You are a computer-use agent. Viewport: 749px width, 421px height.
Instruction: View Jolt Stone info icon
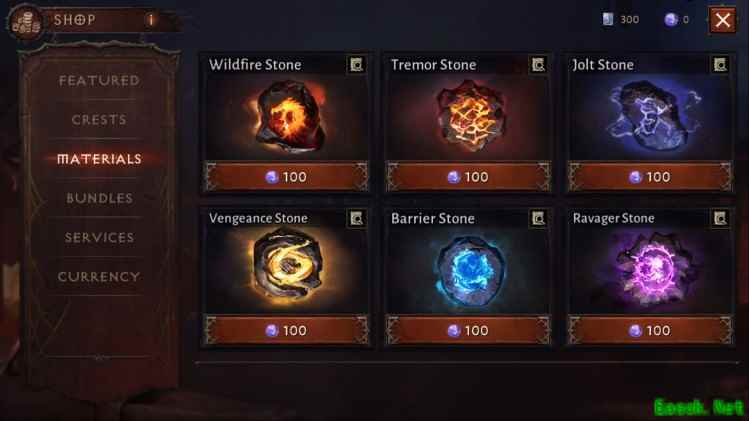pyautogui.click(x=720, y=65)
